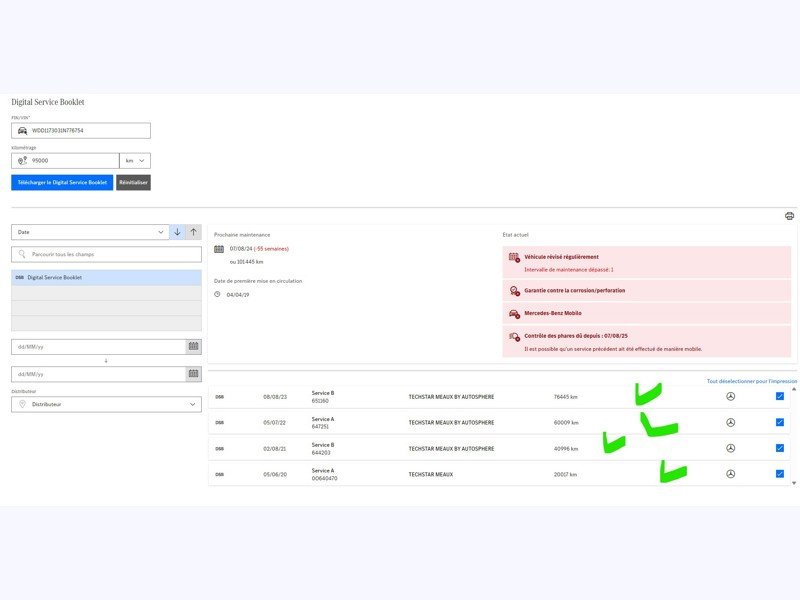The image size is (800, 600).
Task: Click the print icon above status panel
Action: coord(789,216)
